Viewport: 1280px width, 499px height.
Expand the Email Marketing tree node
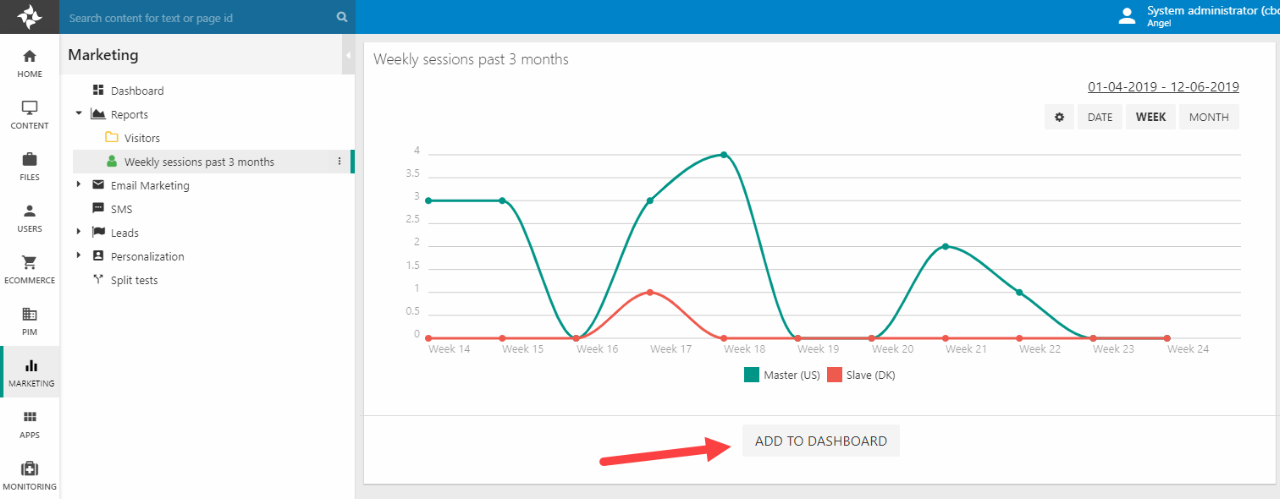pos(79,185)
